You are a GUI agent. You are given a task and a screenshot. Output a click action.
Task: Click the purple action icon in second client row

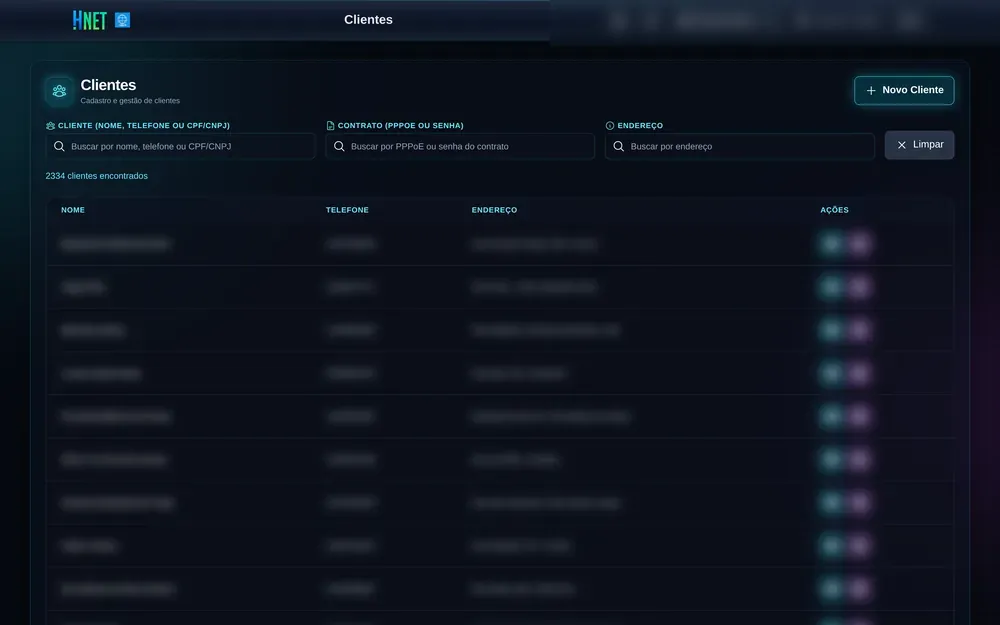[859, 287]
